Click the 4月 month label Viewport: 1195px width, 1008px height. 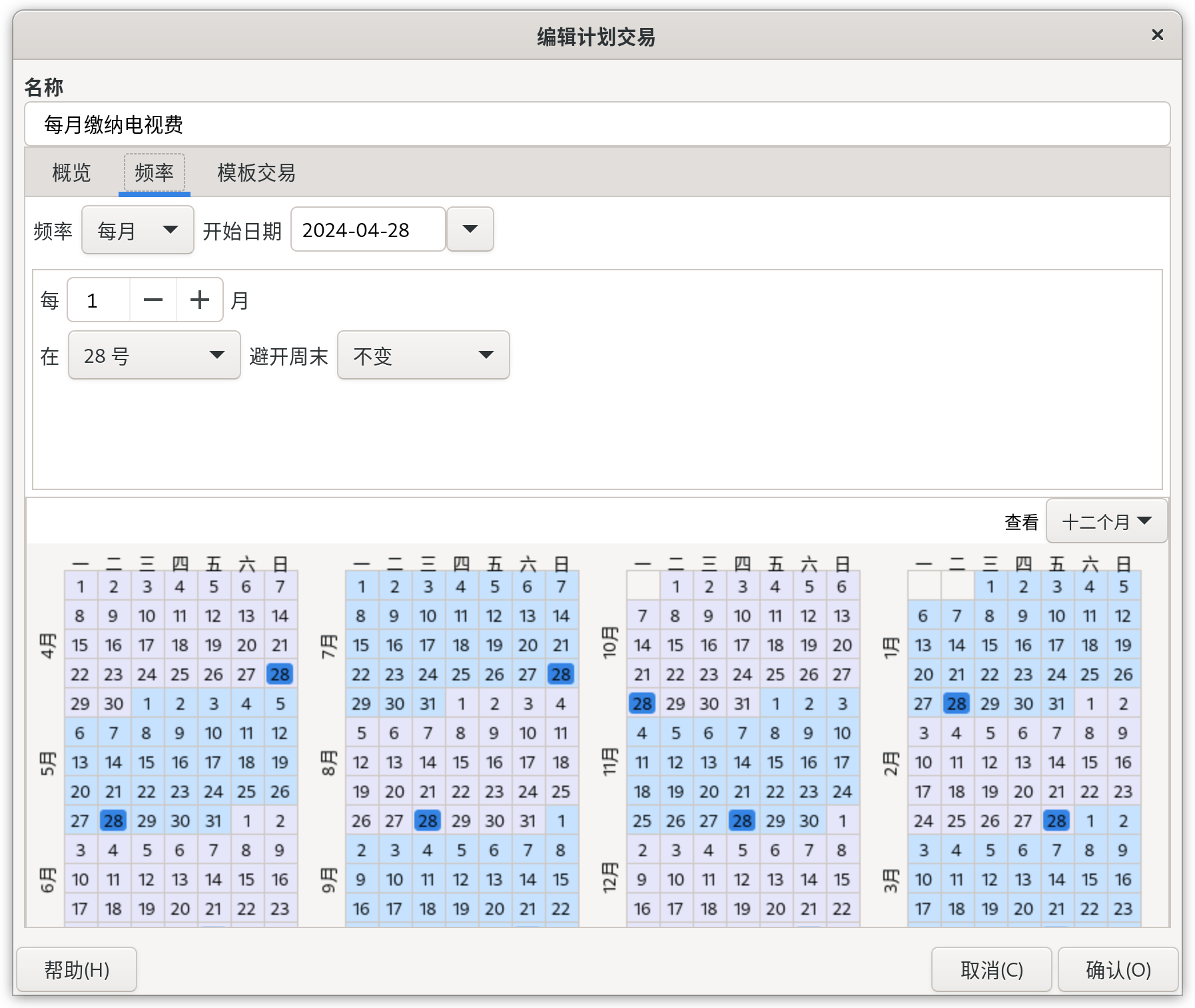[x=48, y=646]
